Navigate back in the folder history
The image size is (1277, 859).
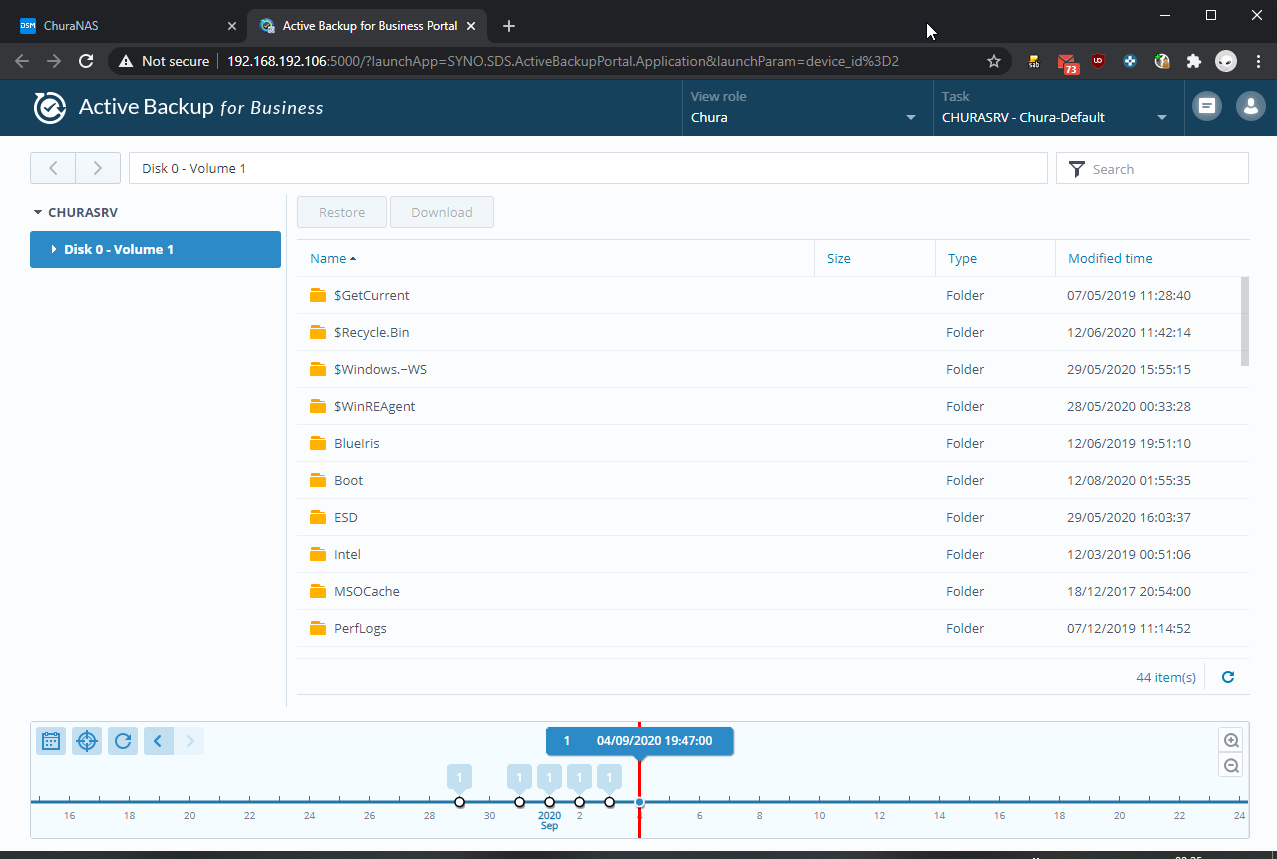[x=53, y=168]
